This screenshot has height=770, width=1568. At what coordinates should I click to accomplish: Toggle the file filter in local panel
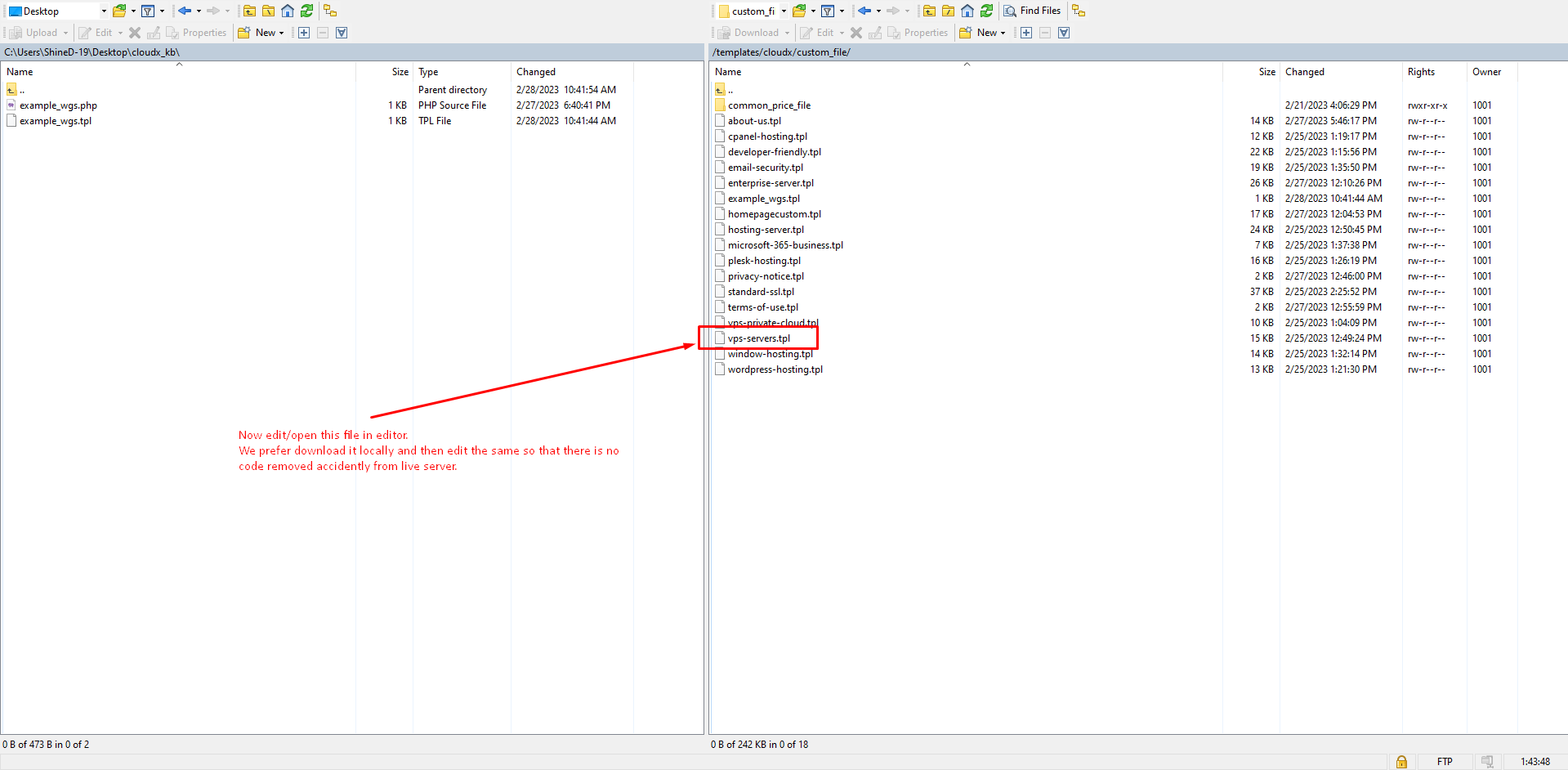point(148,11)
